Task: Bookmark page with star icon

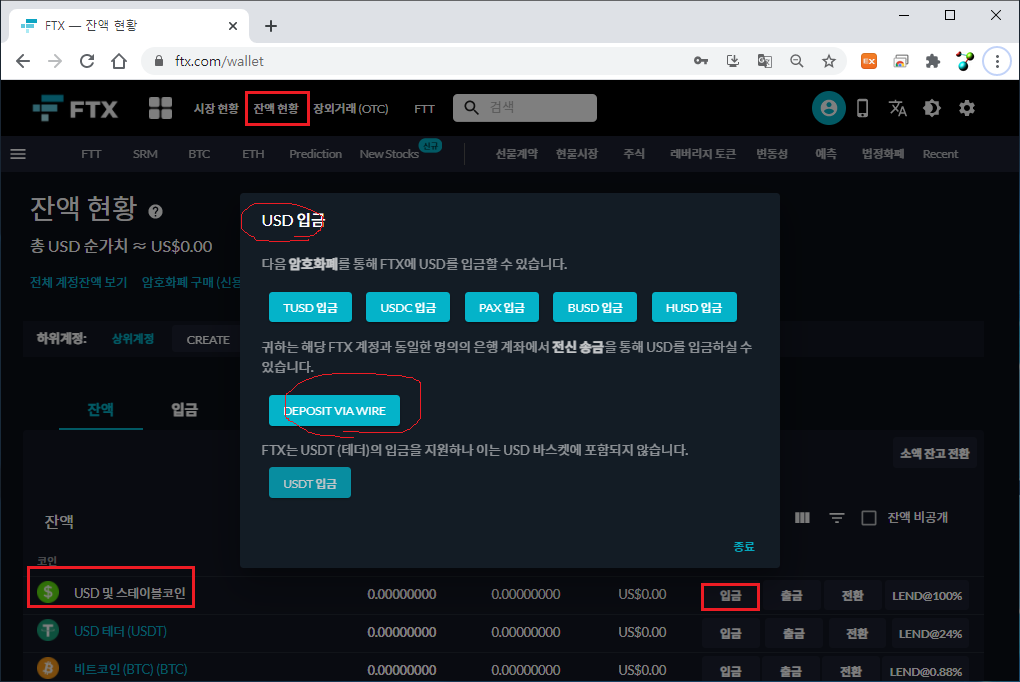Action: click(828, 61)
